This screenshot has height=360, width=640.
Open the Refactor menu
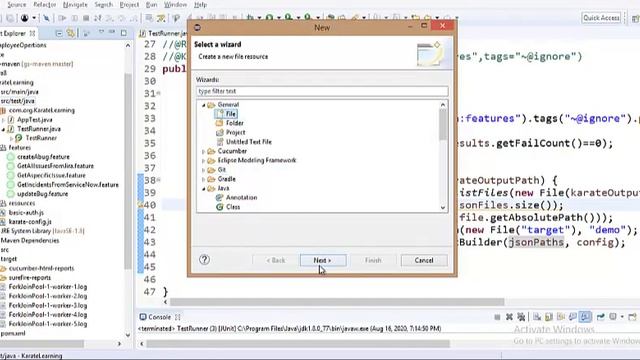(x=44, y=4)
